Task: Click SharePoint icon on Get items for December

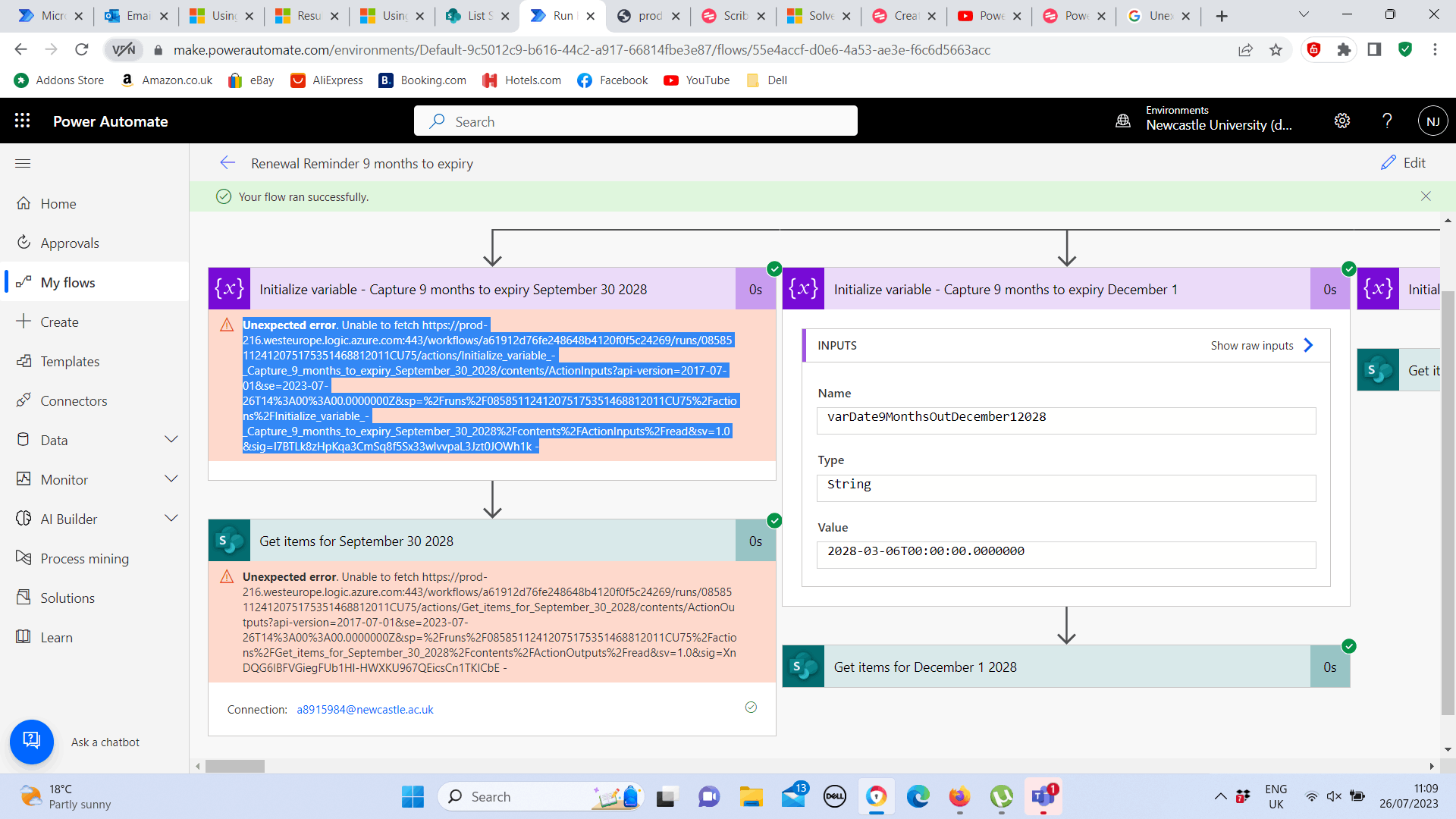Action: point(803,667)
